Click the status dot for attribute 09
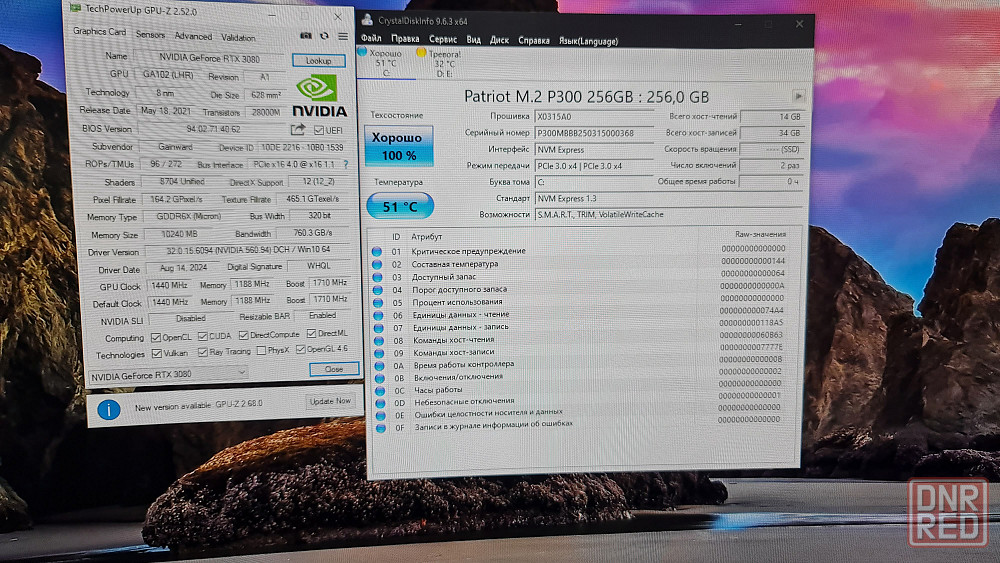 pyautogui.click(x=379, y=353)
